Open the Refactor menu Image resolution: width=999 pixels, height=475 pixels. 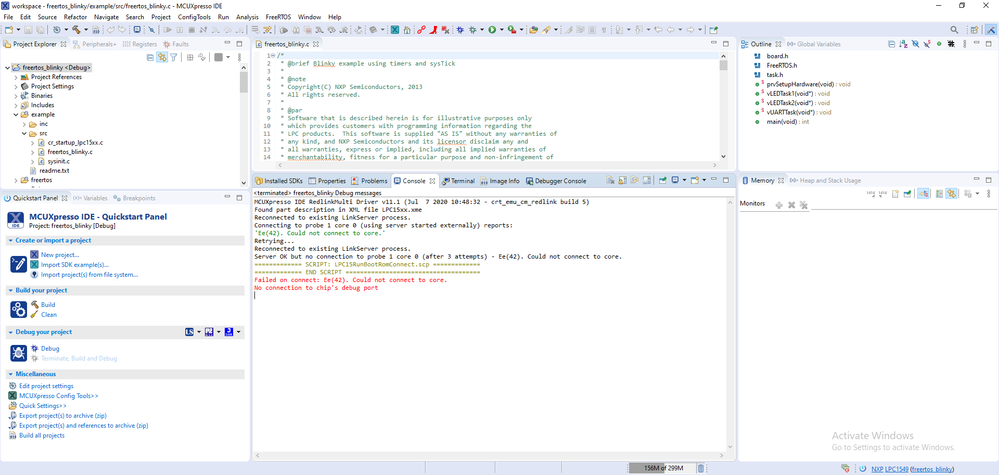[x=75, y=17]
